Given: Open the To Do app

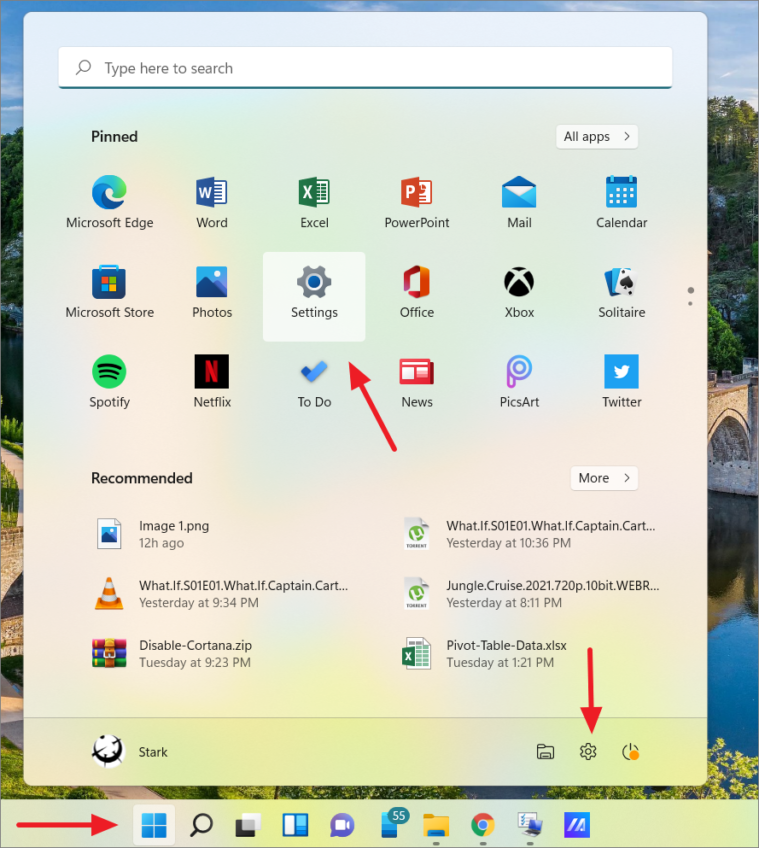Looking at the screenshot, I should pos(314,382).
